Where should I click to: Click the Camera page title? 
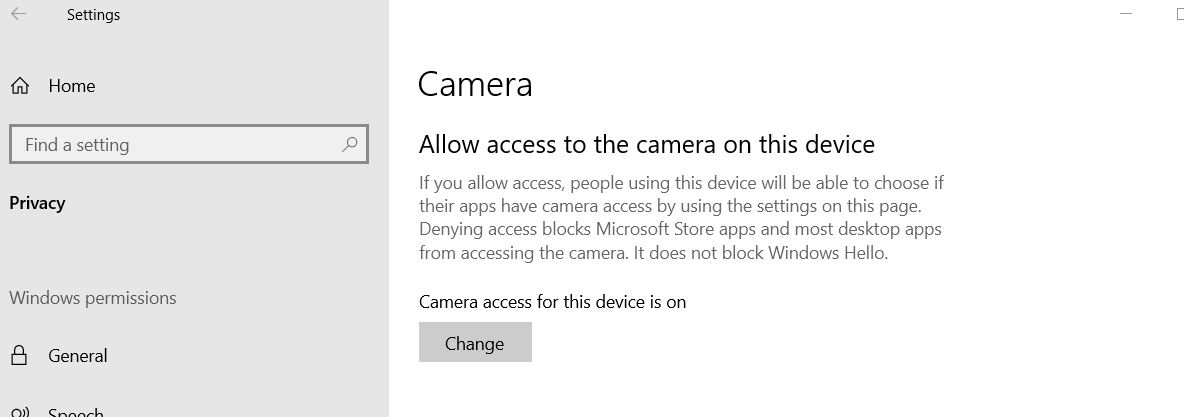tap(475, 84)
